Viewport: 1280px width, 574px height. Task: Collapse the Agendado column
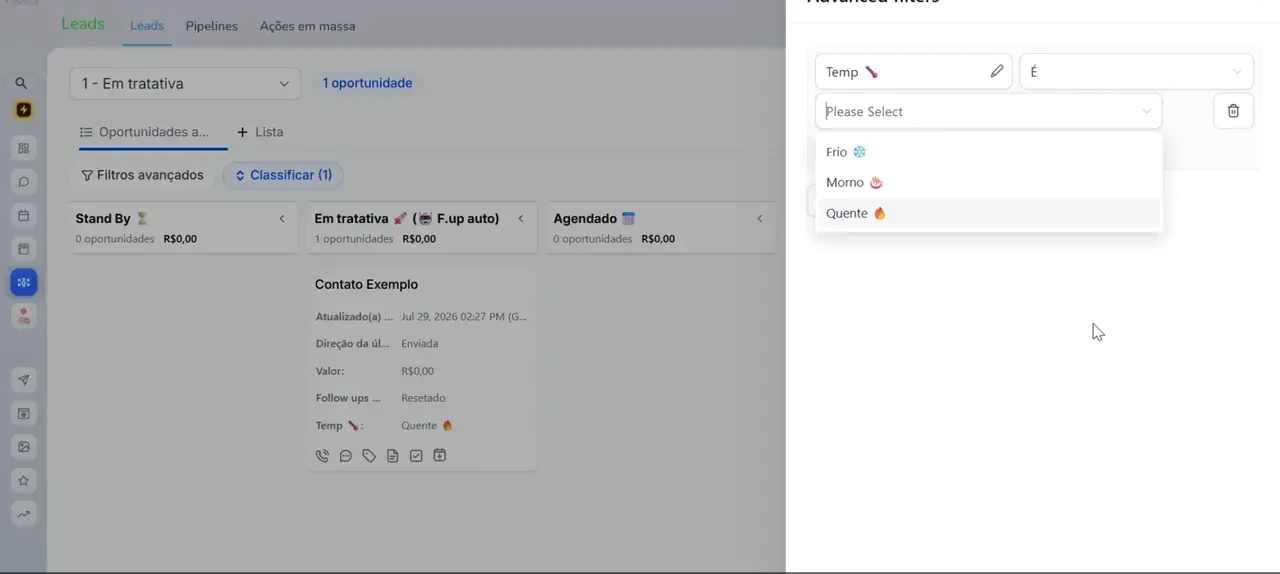point(760,219)
